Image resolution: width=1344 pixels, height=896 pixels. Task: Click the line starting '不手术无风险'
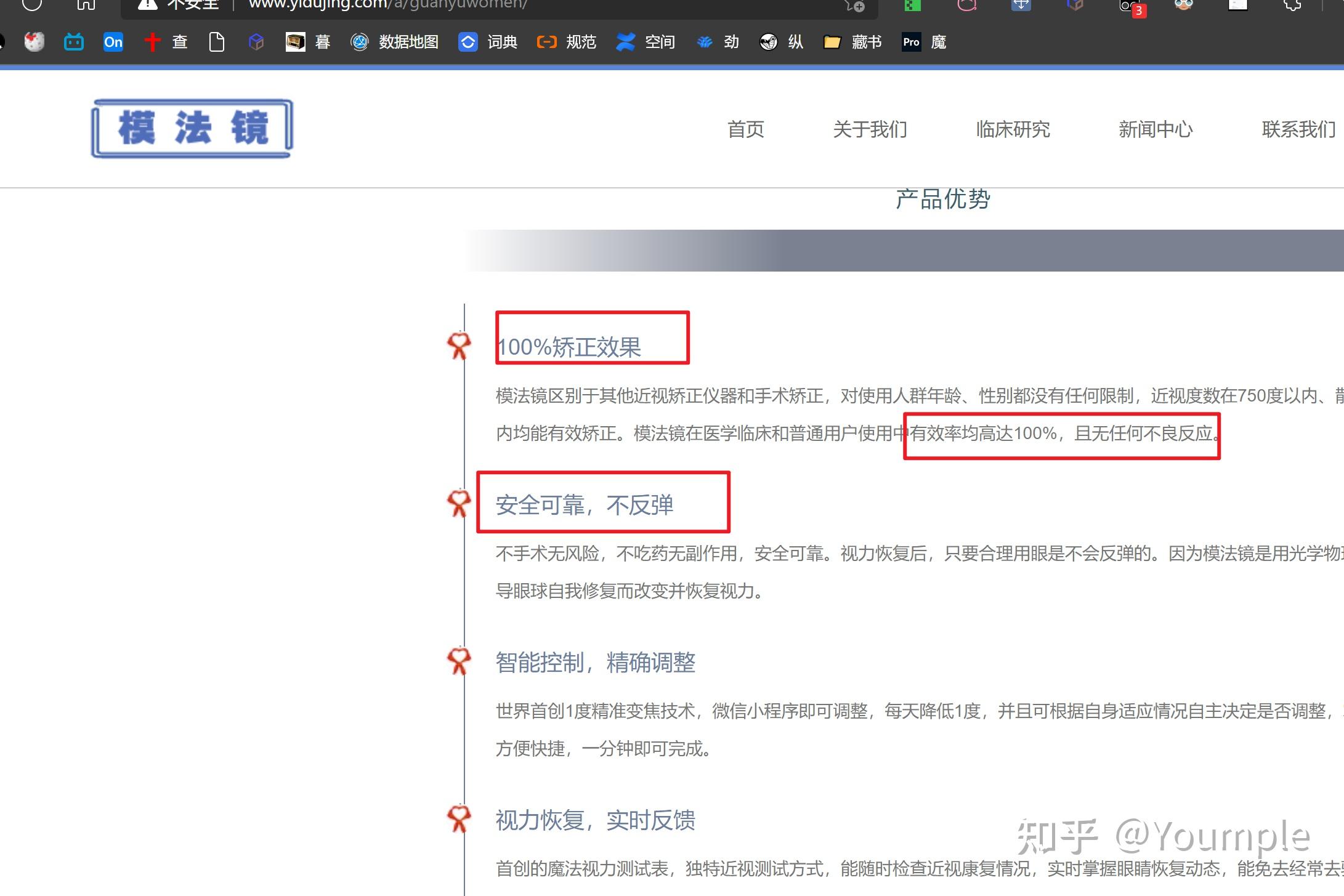coord(920,554)
